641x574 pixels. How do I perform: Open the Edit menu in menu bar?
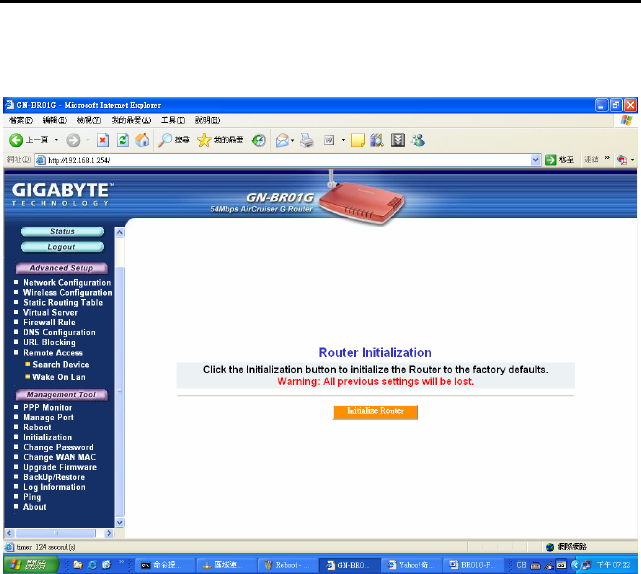click(x=54, y=120)
